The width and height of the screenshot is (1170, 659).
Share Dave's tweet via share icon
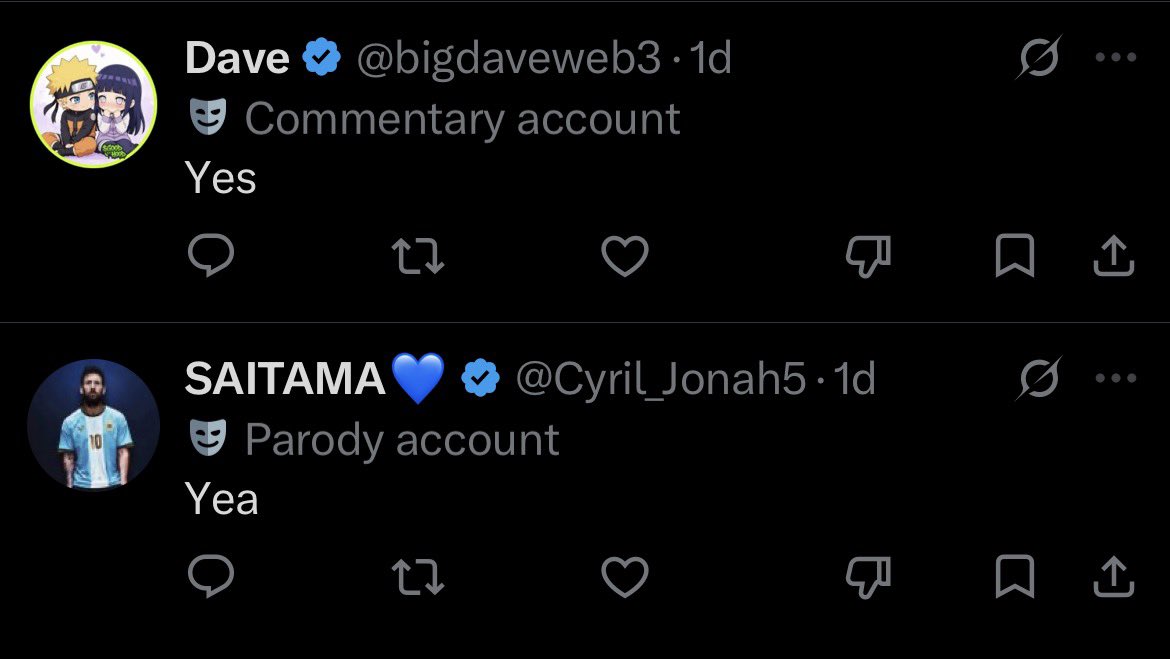[x=1113, y=255]
